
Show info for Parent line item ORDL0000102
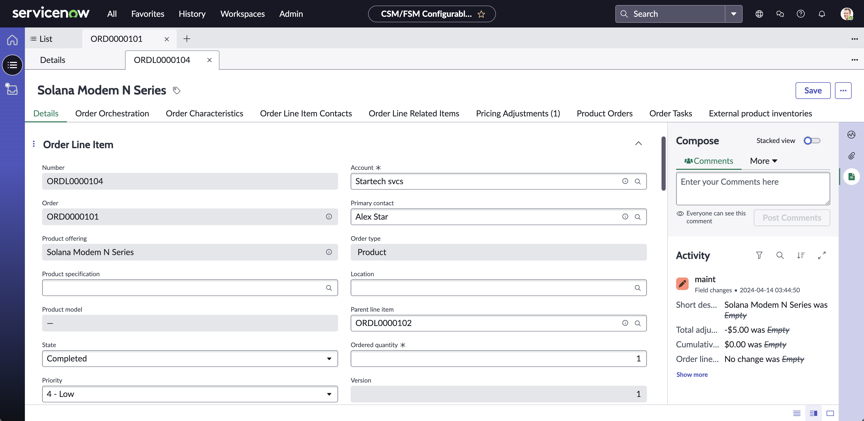625,323
